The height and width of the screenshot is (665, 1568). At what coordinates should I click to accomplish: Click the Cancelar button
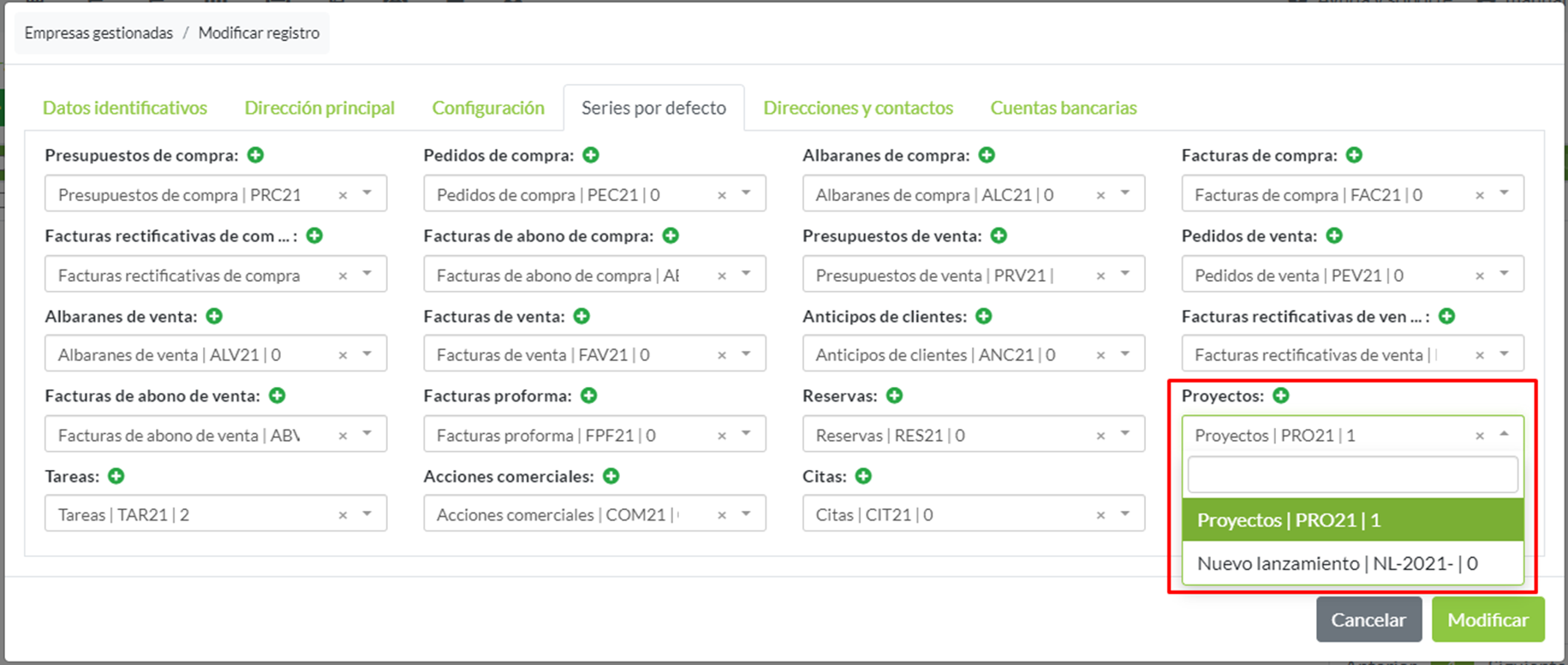[1368, 620]
